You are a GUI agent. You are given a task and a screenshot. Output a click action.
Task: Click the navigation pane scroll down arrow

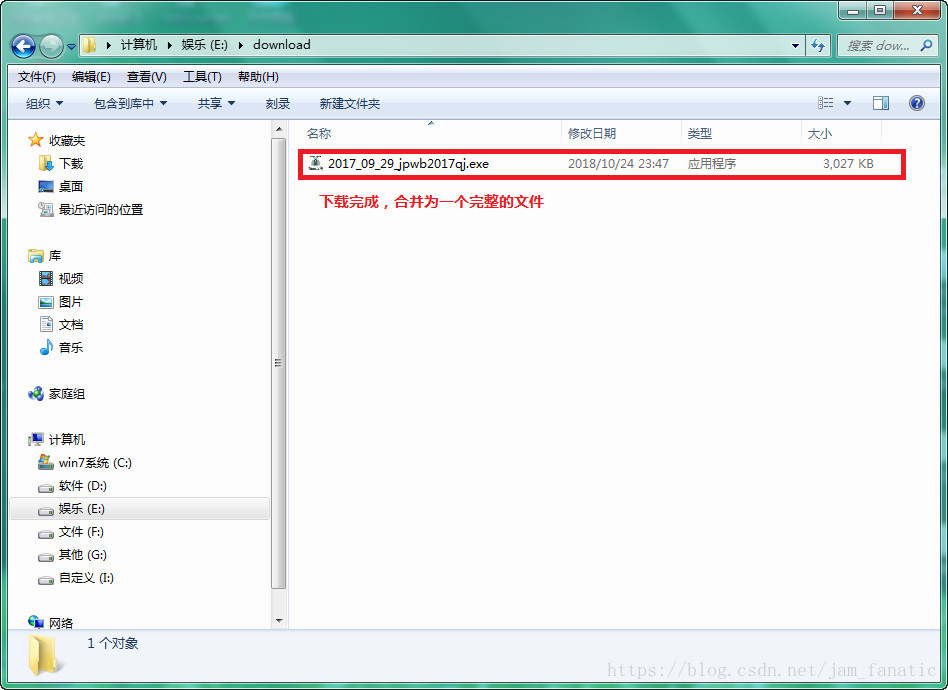coord(279,621)
